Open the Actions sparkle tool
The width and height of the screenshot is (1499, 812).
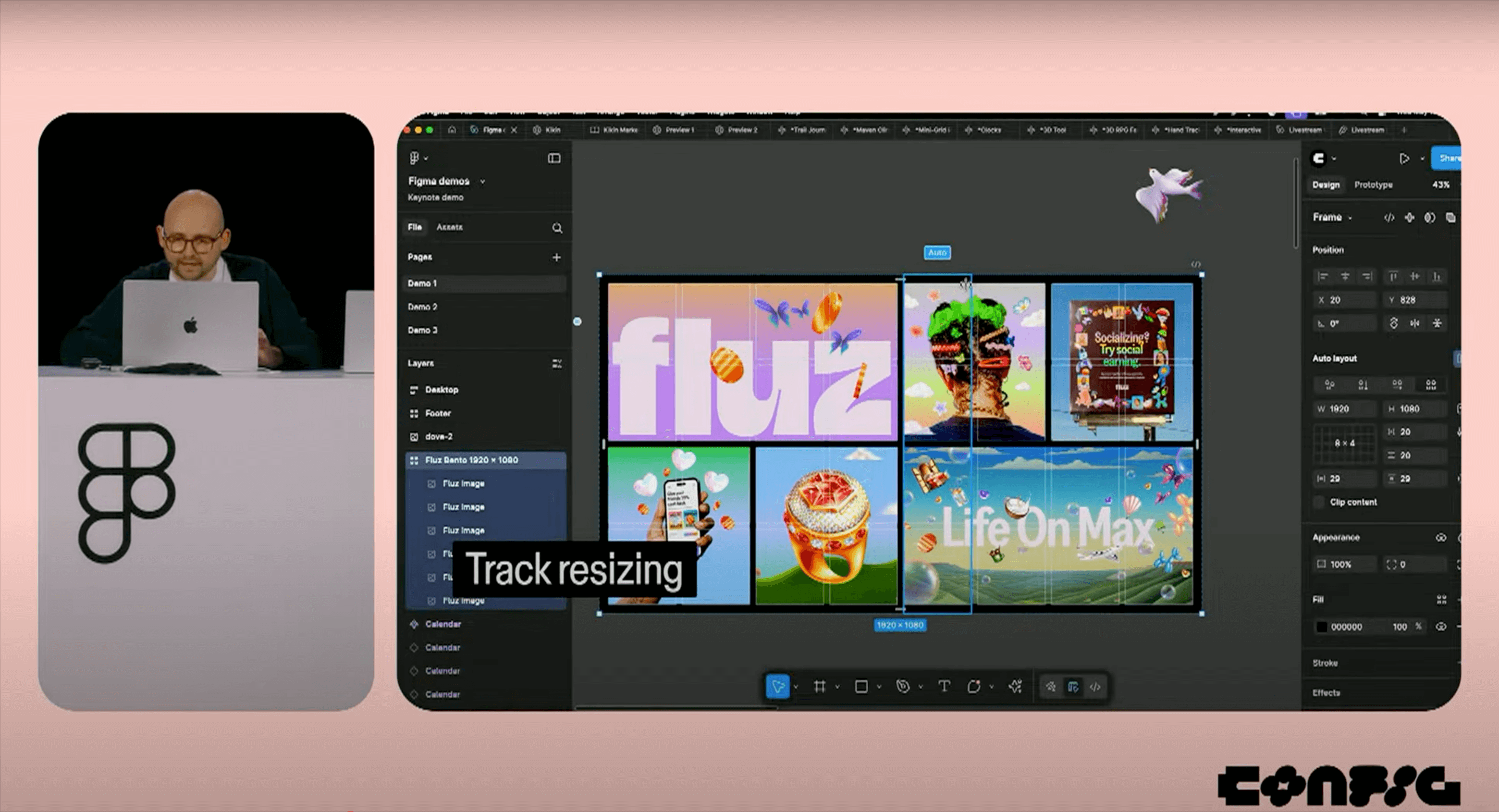click(x=1015, y=687)
